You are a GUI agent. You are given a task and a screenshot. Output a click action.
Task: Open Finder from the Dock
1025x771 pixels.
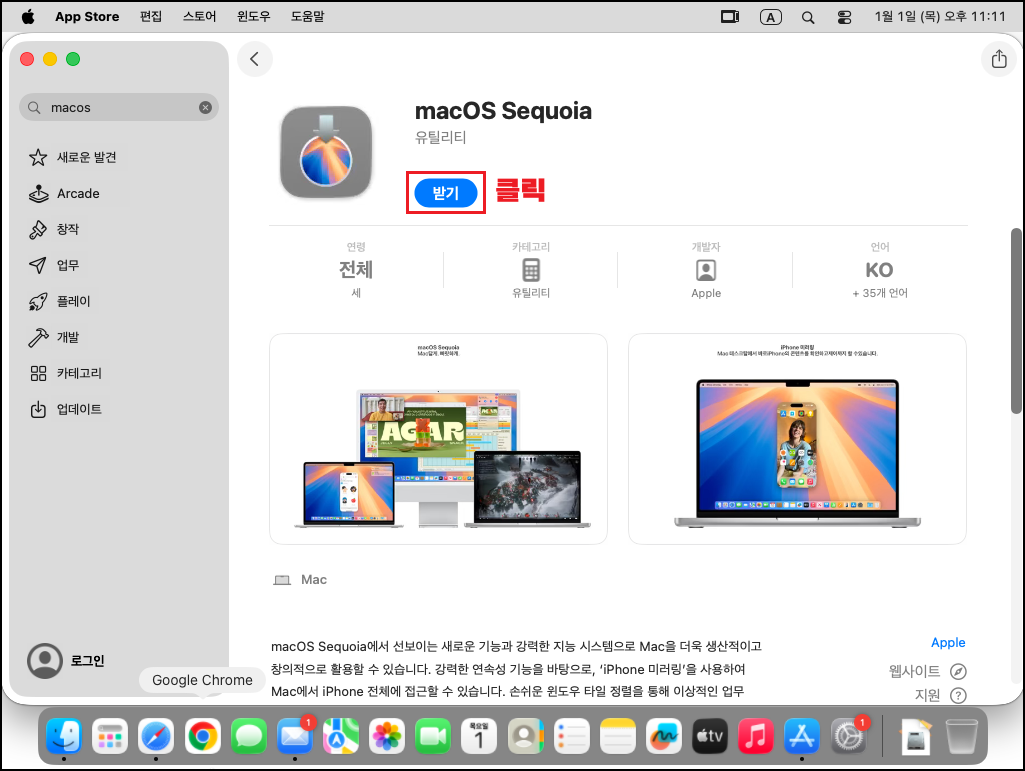[63, 736]
